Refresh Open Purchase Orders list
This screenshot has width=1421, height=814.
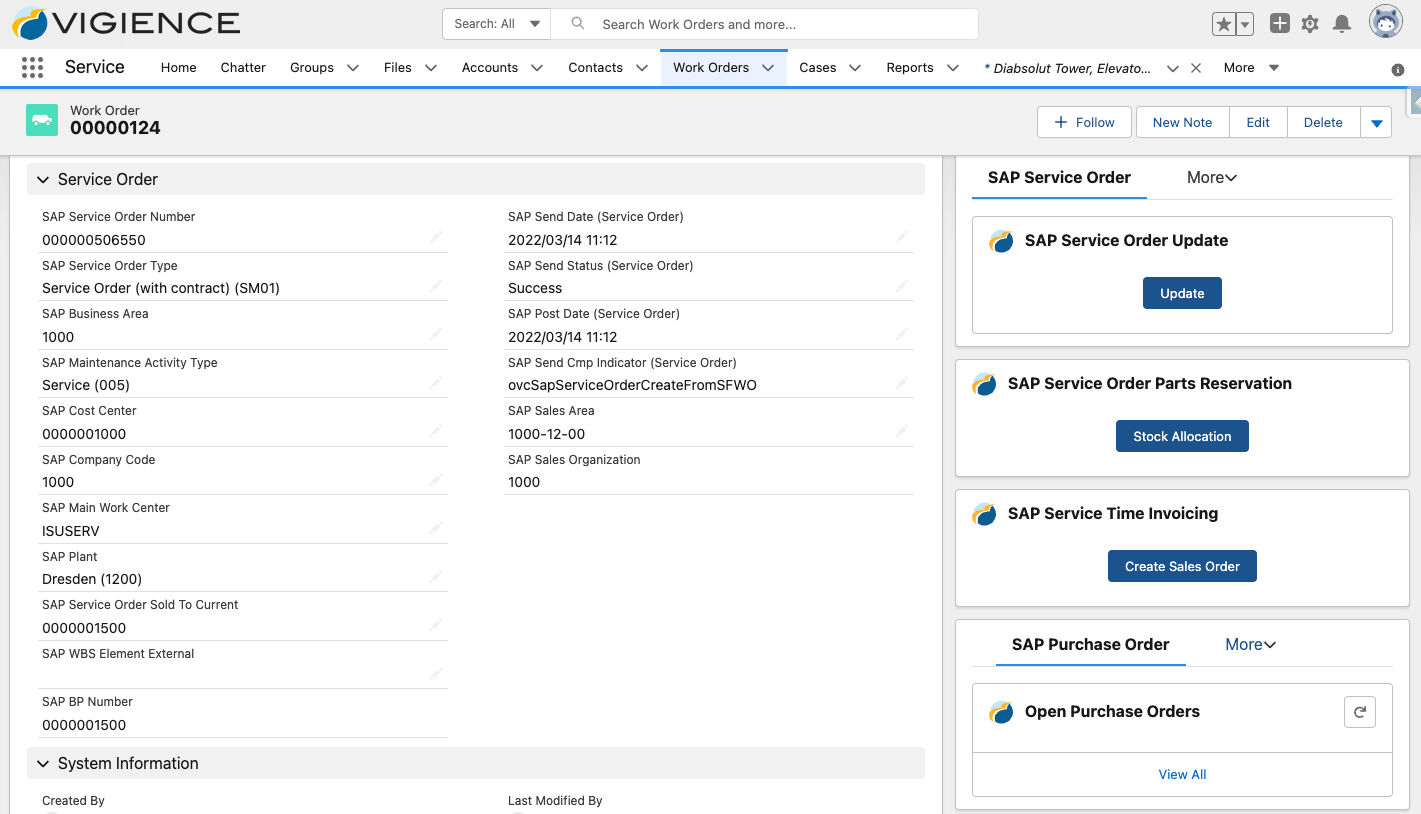point(1360,712)
